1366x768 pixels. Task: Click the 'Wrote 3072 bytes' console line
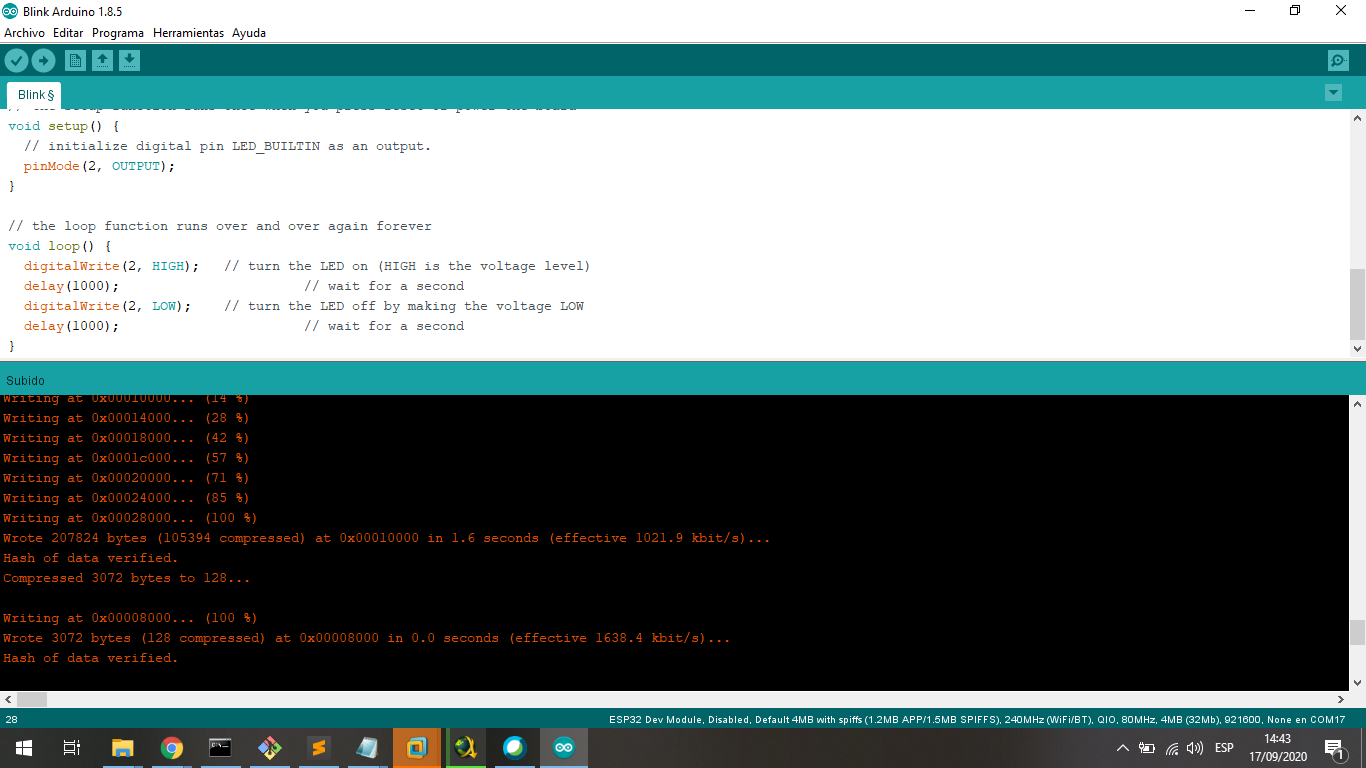click(367, 638)
